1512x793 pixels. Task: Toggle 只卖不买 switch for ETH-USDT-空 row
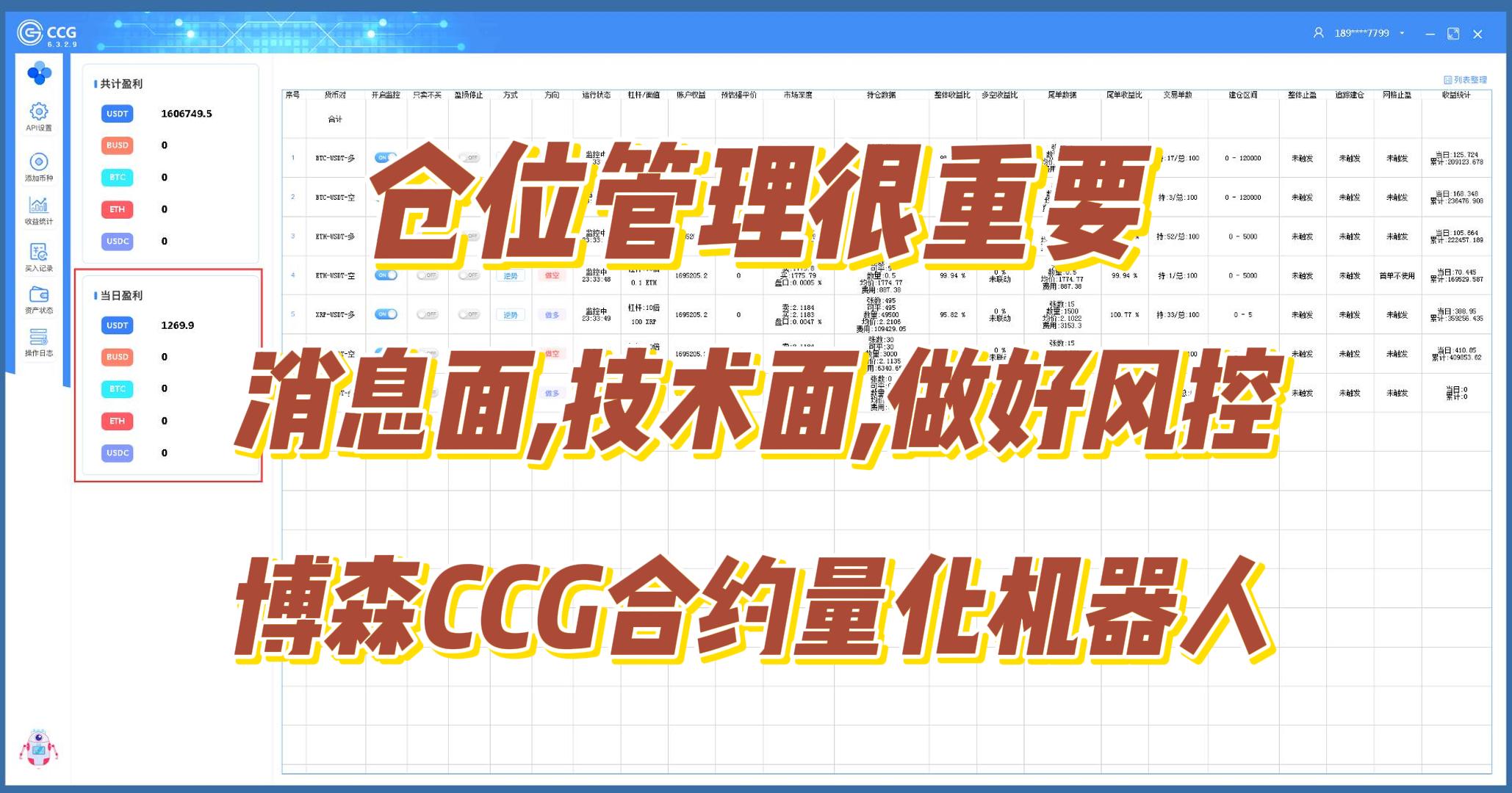click(427, 275)
